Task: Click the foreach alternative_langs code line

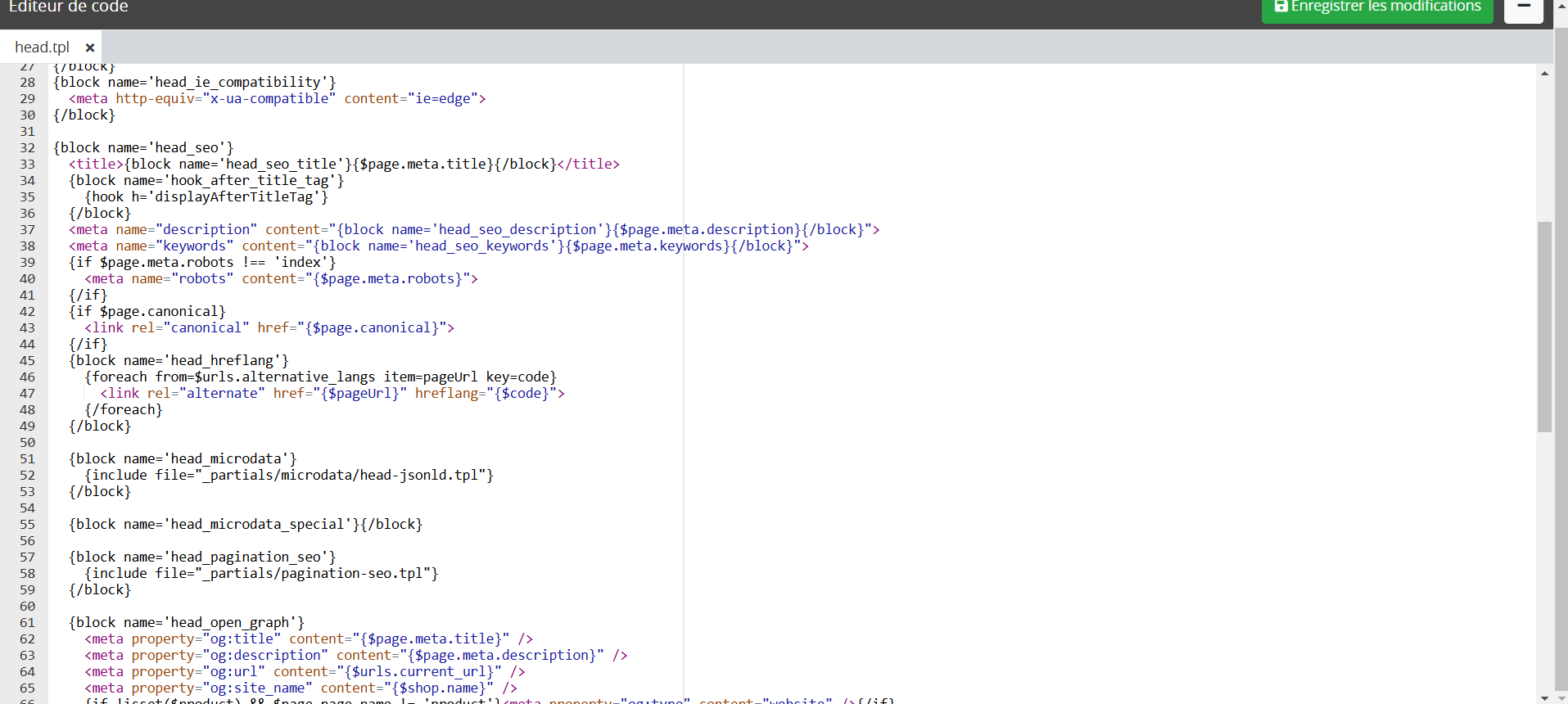Action: (320, 377)
